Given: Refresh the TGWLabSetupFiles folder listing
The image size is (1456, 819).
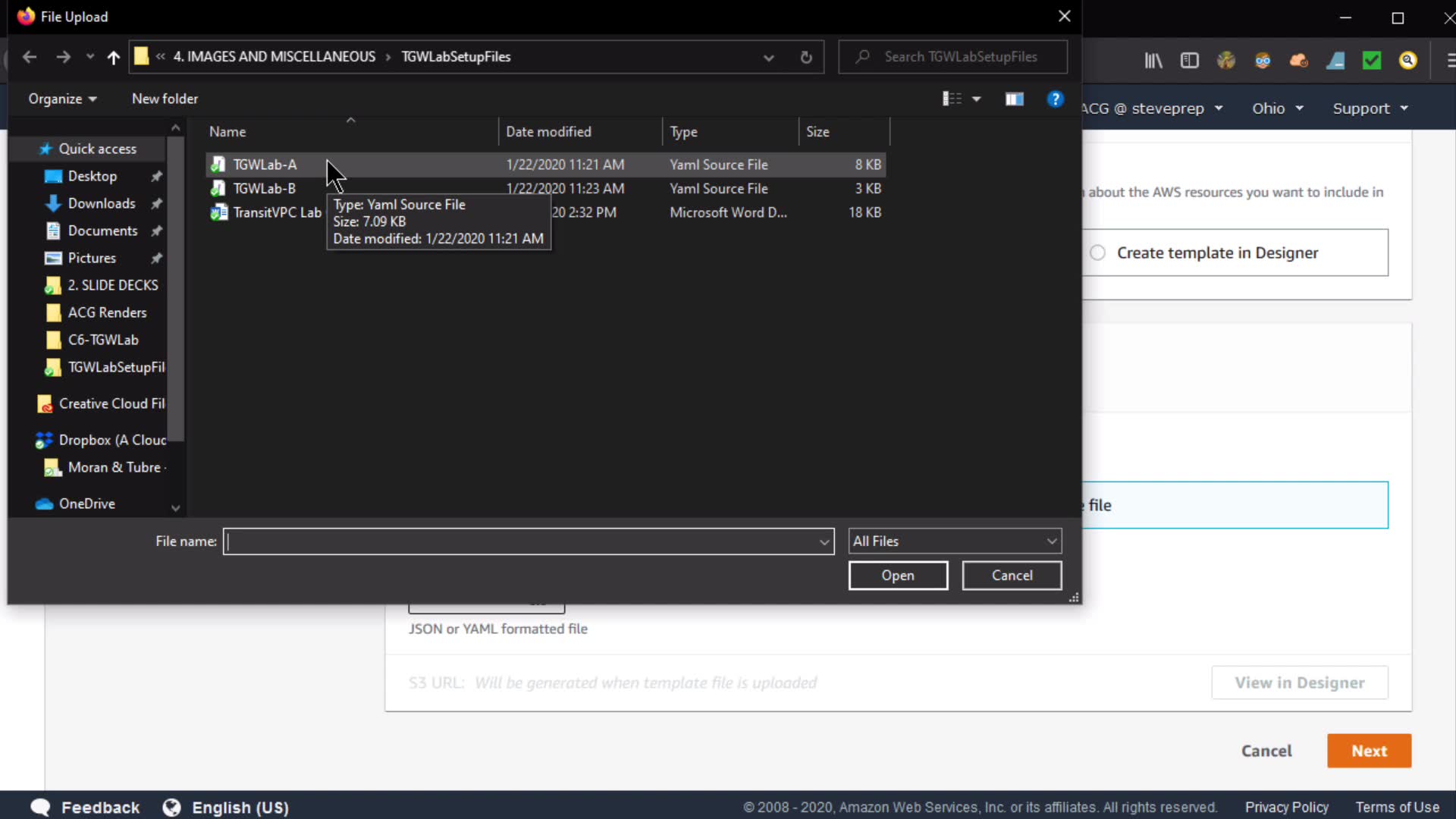Looking at the screenshot, I should click(806, 57).
